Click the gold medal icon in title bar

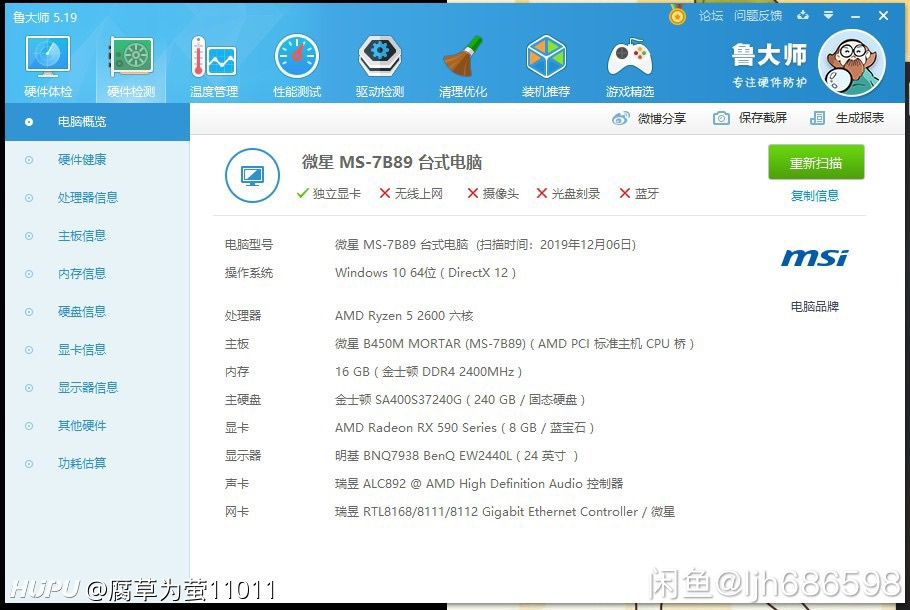point(677,15)
